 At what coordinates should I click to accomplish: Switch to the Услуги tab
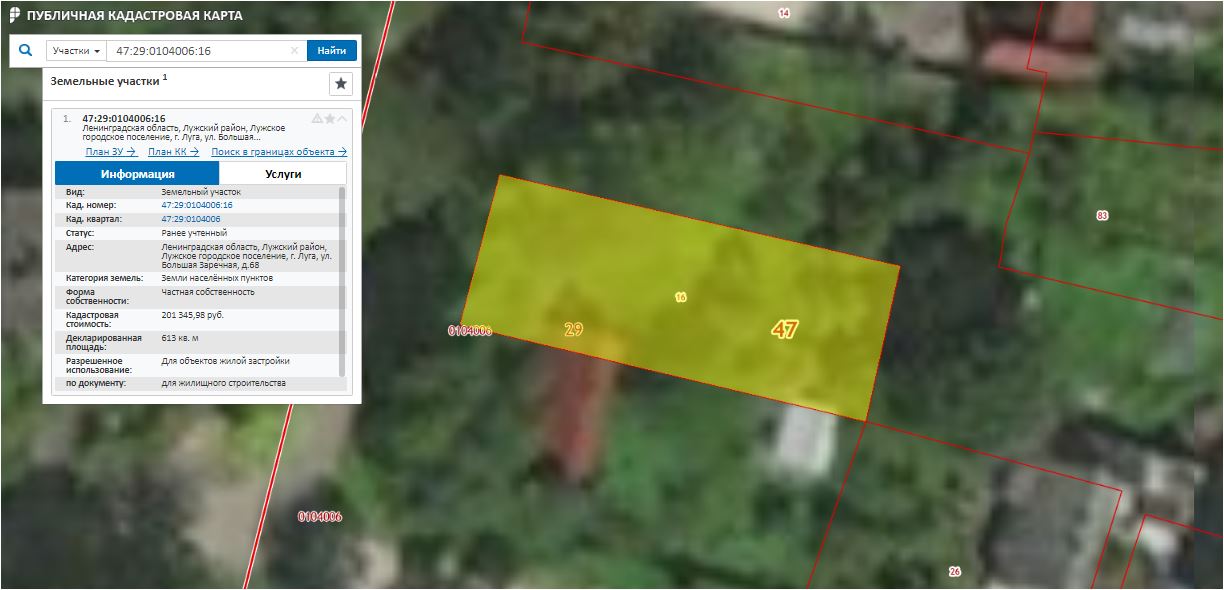283,173
